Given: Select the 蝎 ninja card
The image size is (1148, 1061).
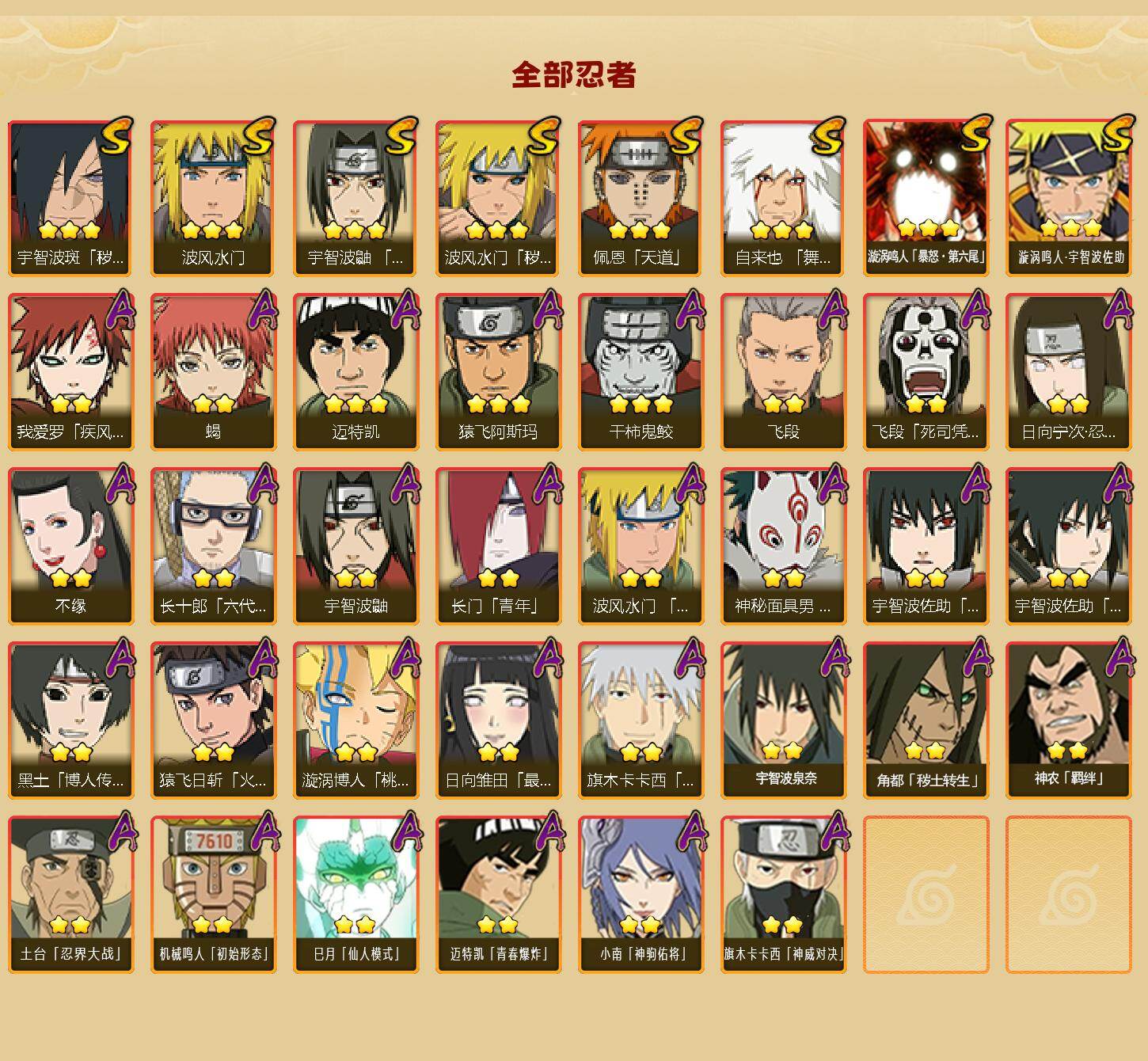Looking at the screenshot, I should pos(213,371).
